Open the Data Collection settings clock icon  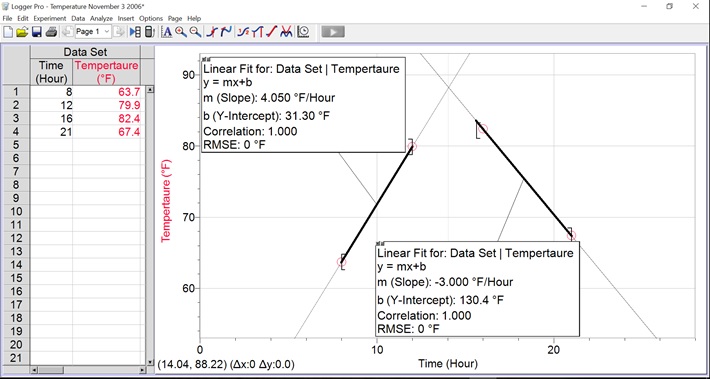click(x=303, y=32)
